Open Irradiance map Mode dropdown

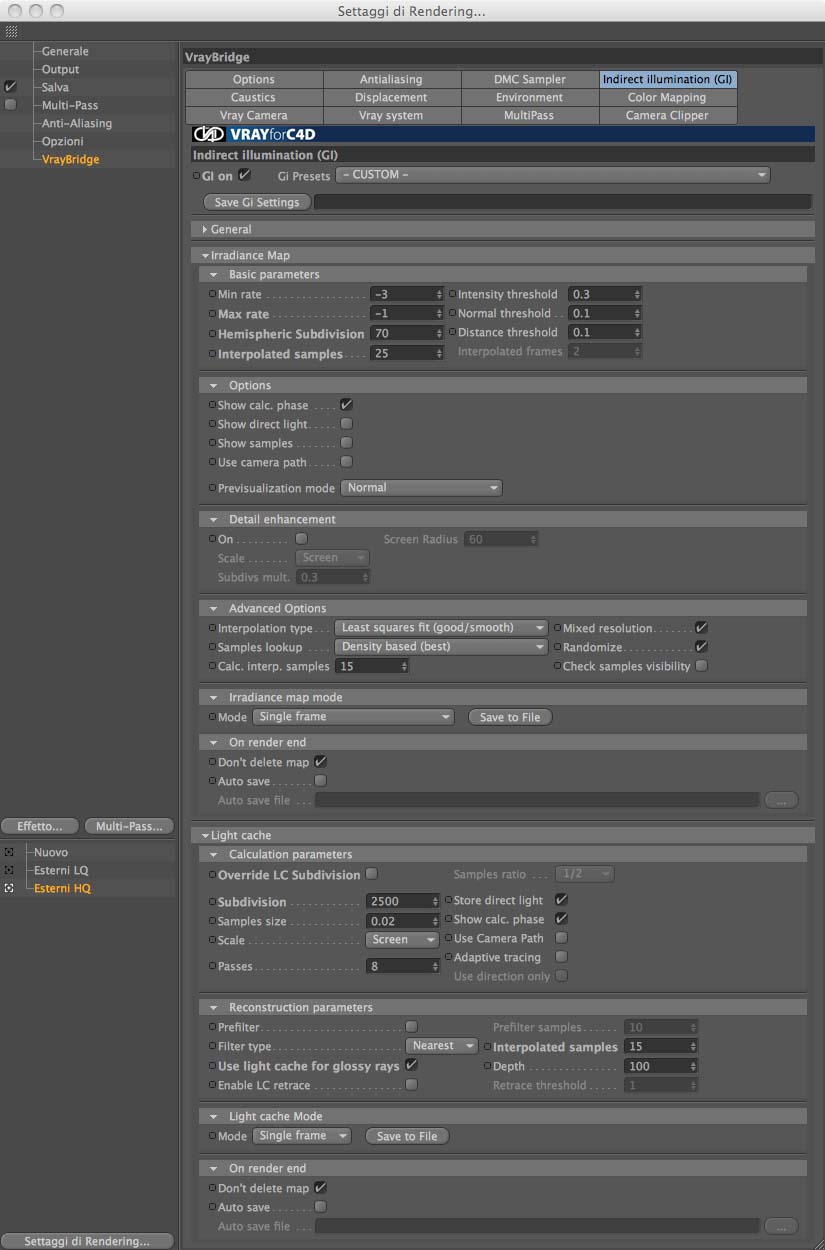click(x=353, y=717)
